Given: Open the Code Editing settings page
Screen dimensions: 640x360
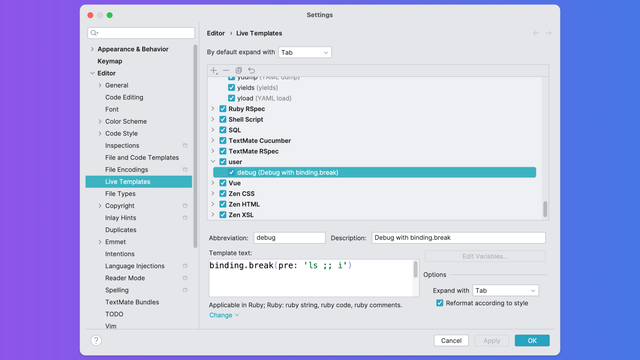Looking at the screenshot, I should tap(124, 98).
